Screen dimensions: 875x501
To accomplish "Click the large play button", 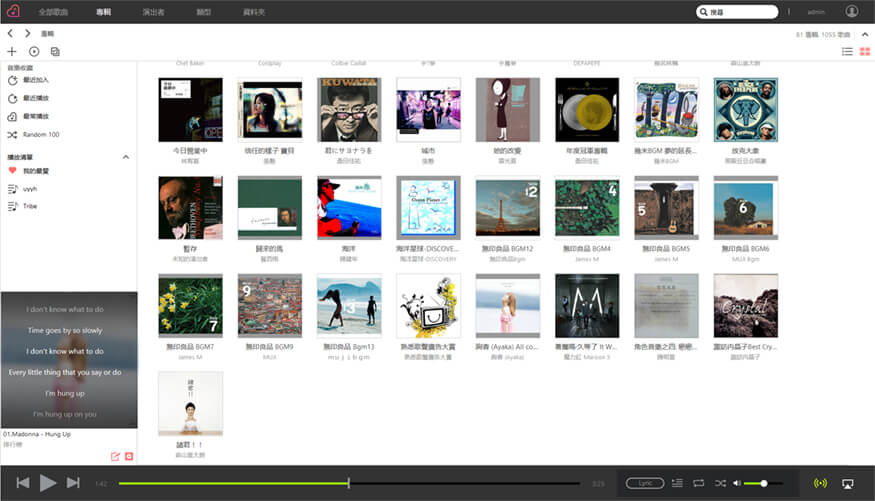I will tap(48, 483).
